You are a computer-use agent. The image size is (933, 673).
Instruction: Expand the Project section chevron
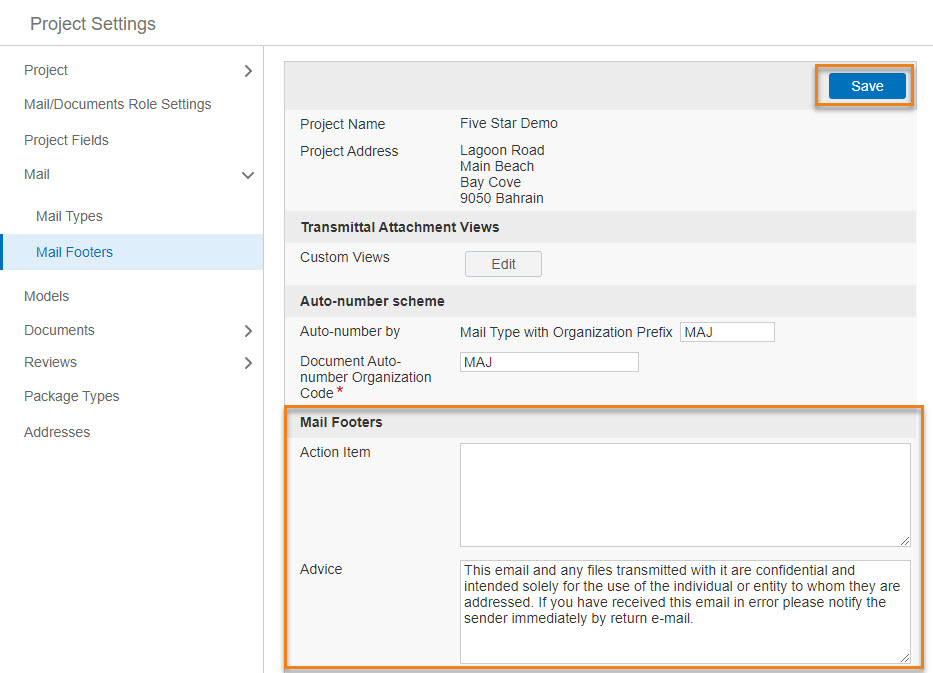pos(248,71)
